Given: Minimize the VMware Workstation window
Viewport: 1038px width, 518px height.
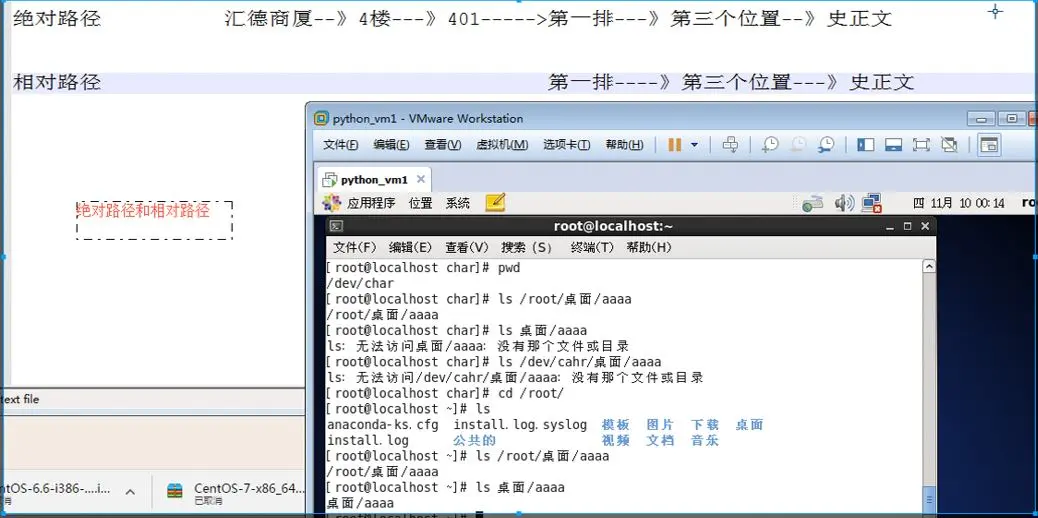Looking at the screenshot, I should click(x=981, y=119).
